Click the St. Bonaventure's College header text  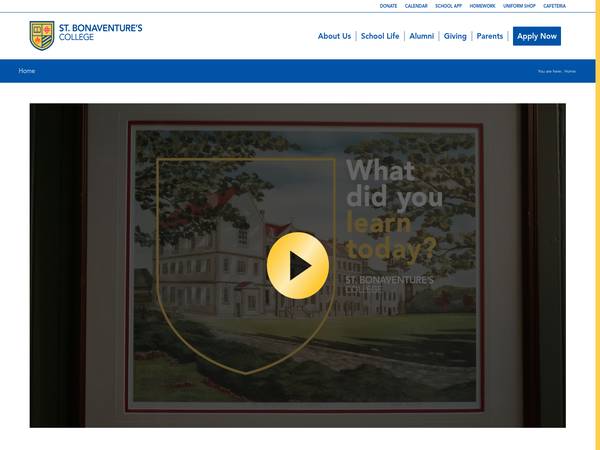coord(100,32)
